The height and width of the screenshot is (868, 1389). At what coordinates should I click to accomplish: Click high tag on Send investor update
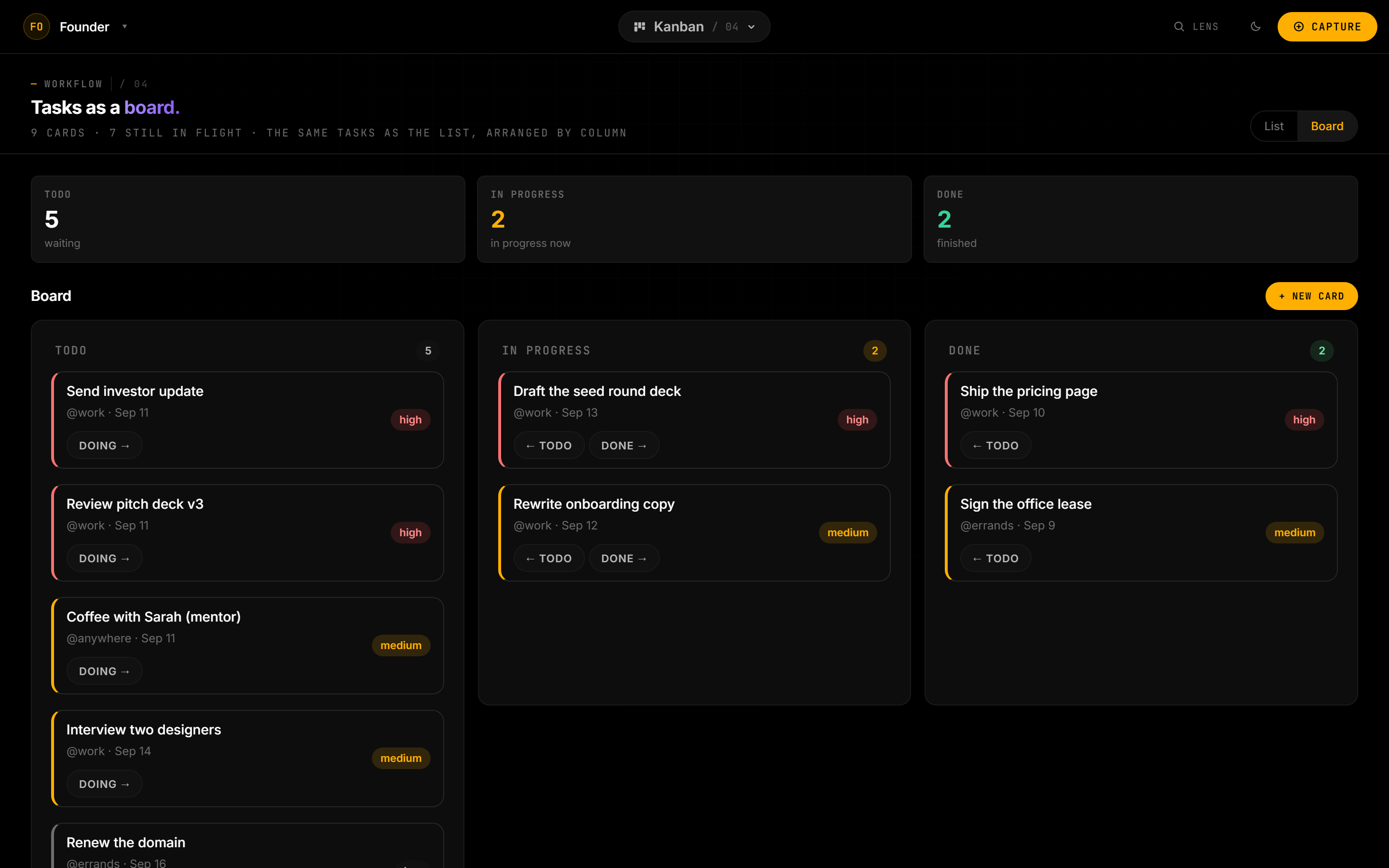(x=410, y=420)
